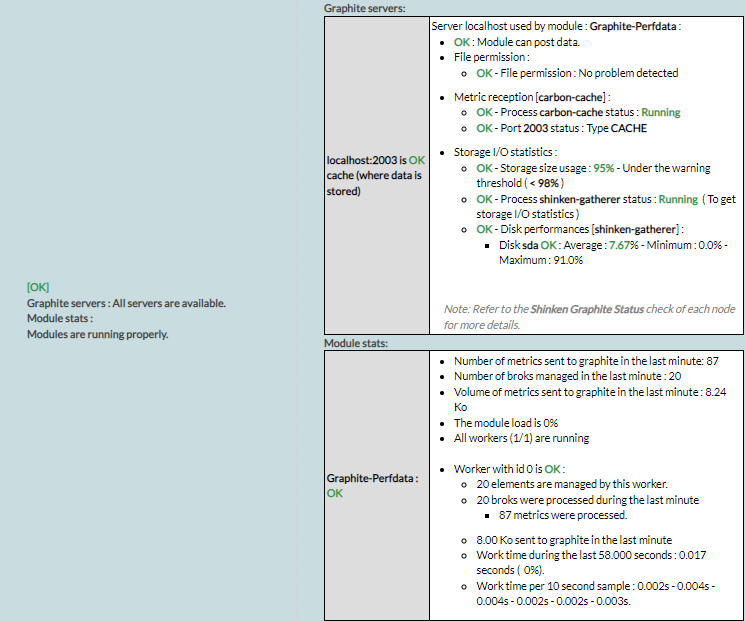Viewport: 746px width, 621px height.
Task: Click 'Worker with id 0 is OK' line
Action: (x=509, y=468)
